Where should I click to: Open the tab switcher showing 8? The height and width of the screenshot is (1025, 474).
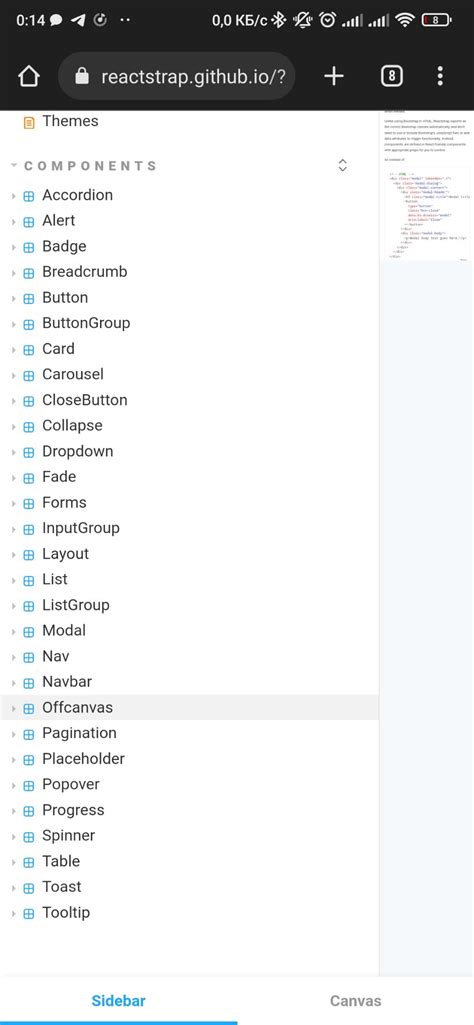(x=391, y=76)
